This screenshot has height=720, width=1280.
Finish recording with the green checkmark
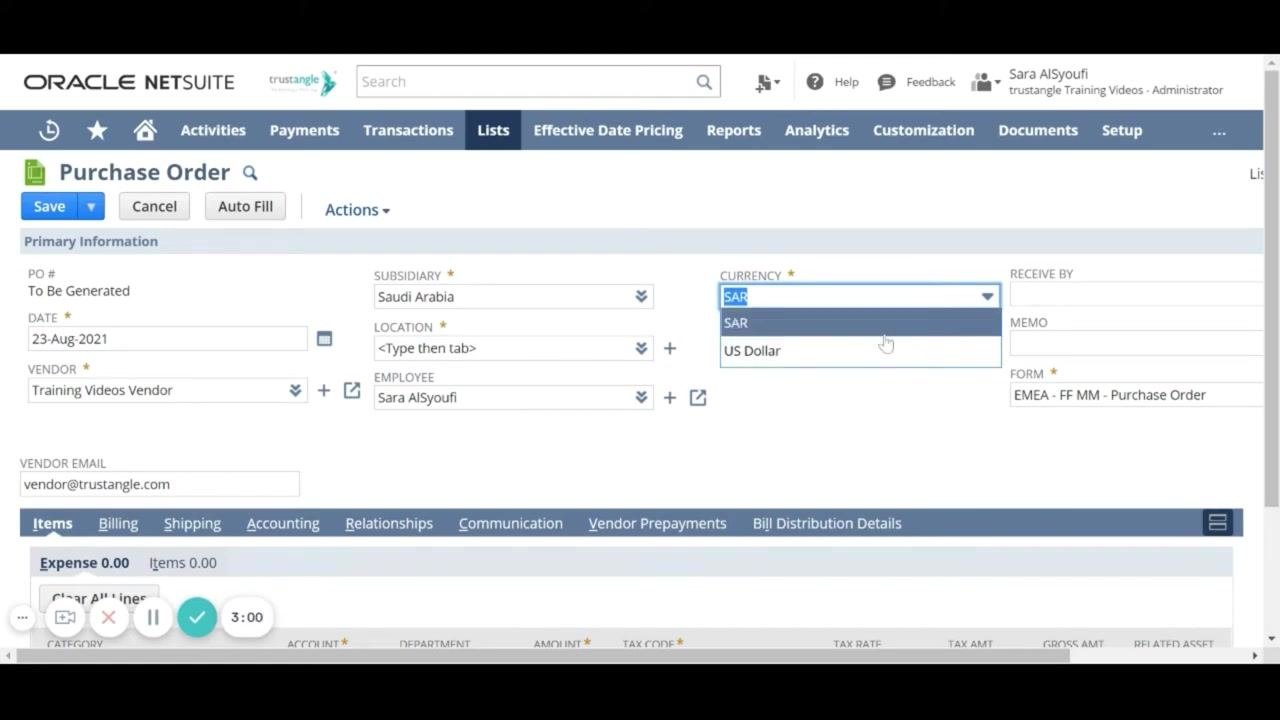197,617
